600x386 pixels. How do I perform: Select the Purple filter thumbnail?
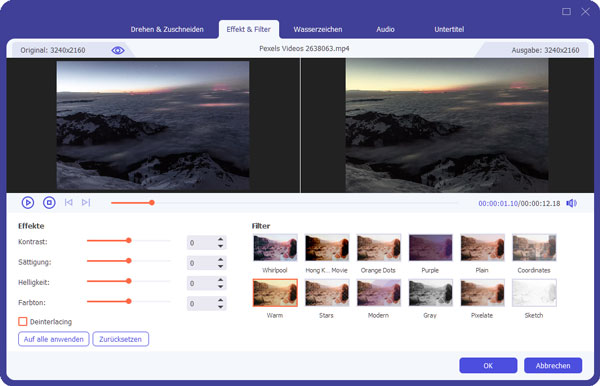tap(430, 248)
